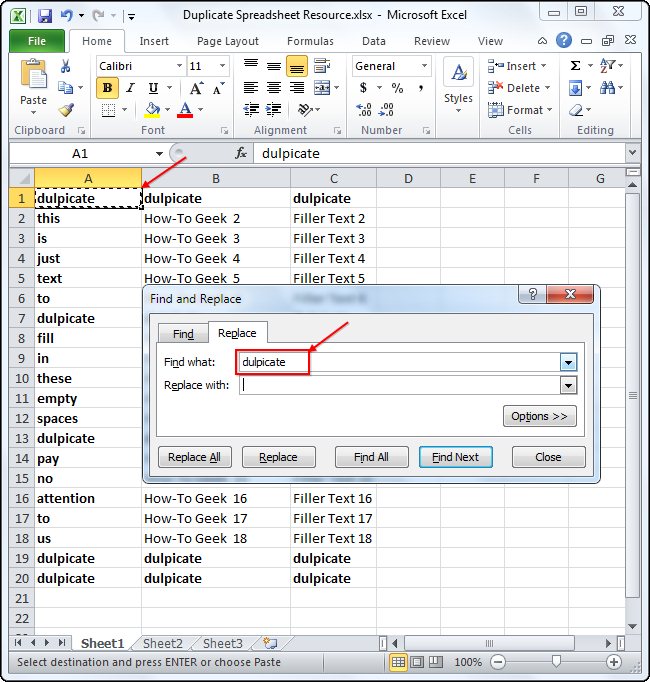Open the File tab

(x=37, y=41)
